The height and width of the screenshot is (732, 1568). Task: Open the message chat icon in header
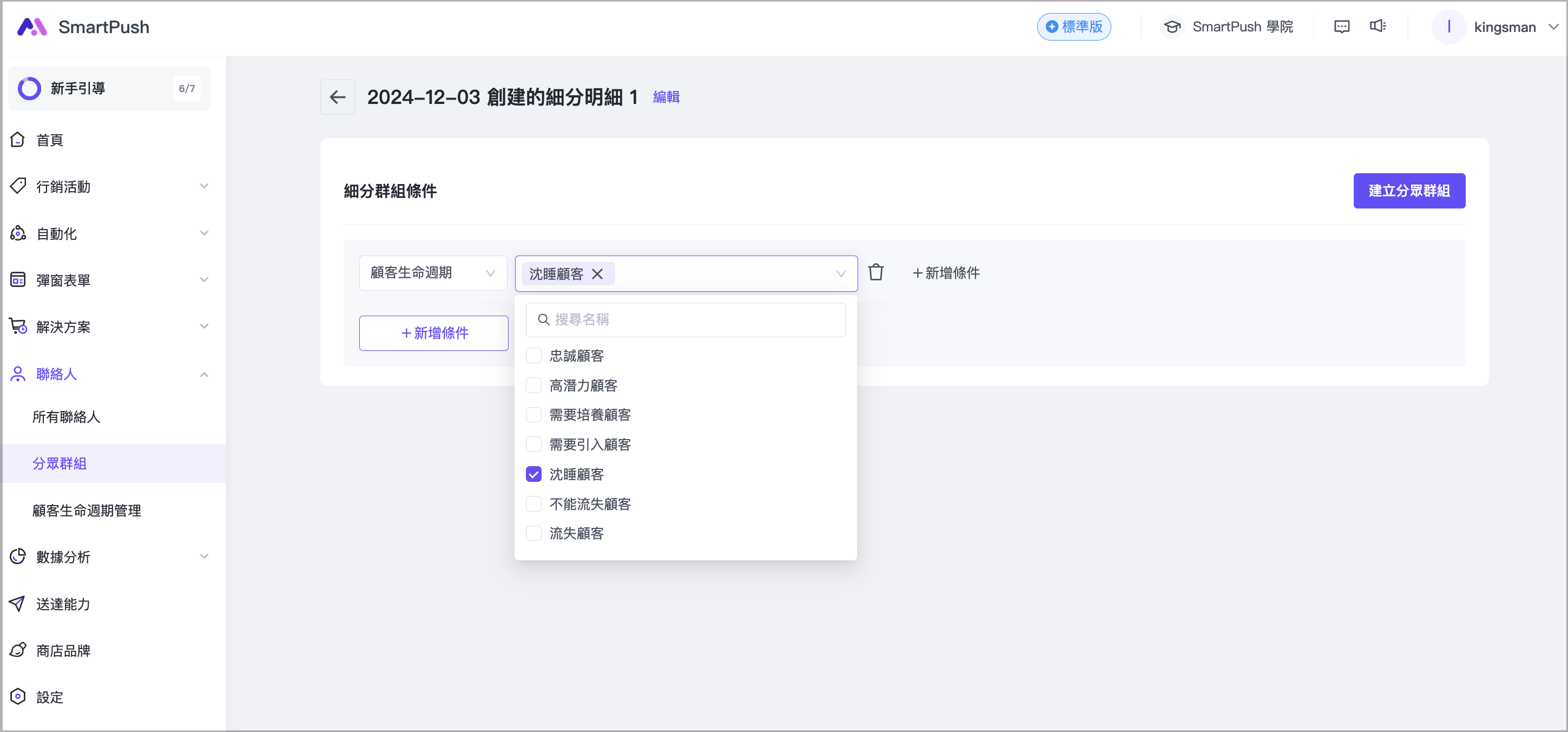pyautogui.click(x=1342, y=27)
